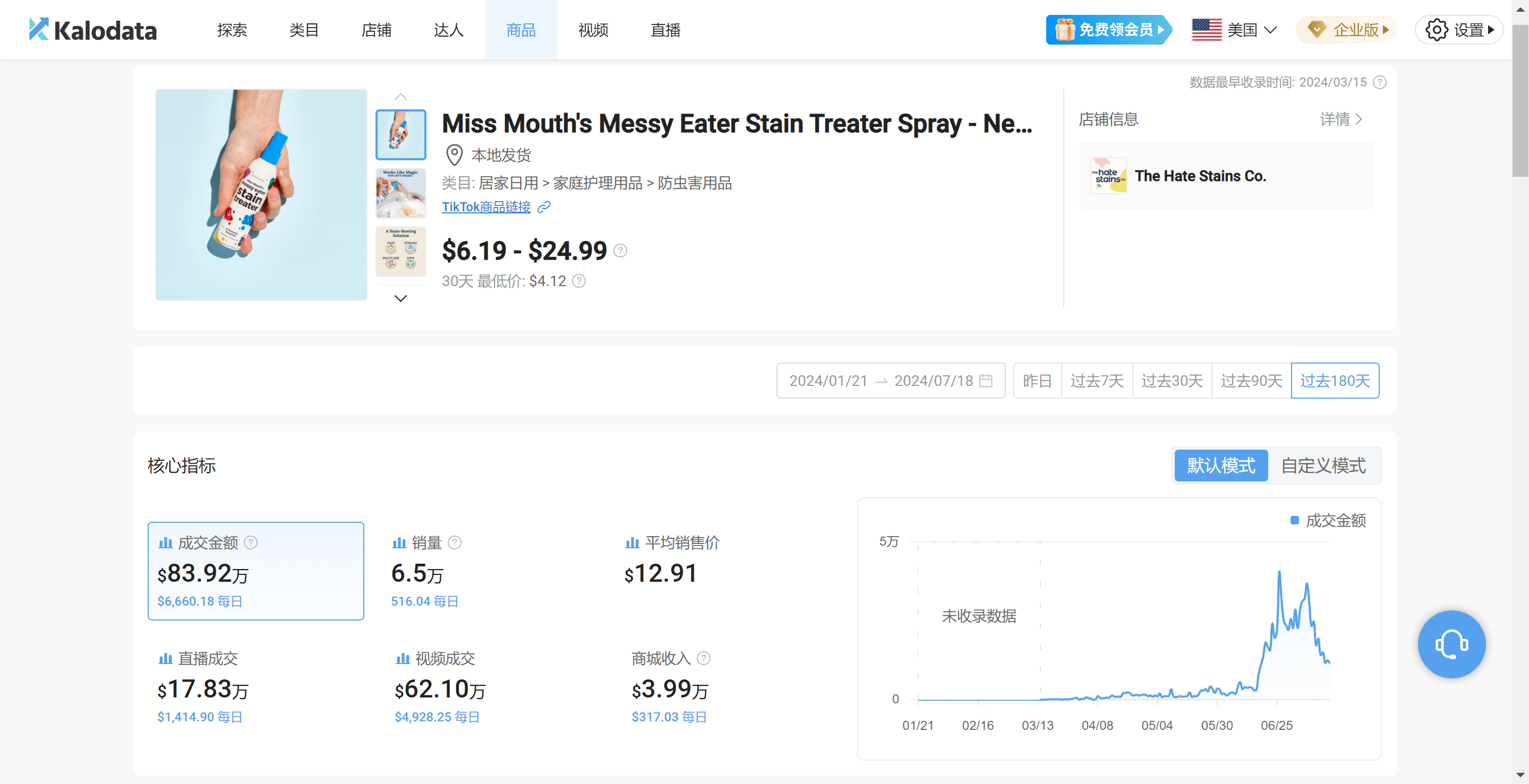The image size is (1529, 784).
Task: Open the TikTok商品链接 link
Action: [x=486, y=207]
